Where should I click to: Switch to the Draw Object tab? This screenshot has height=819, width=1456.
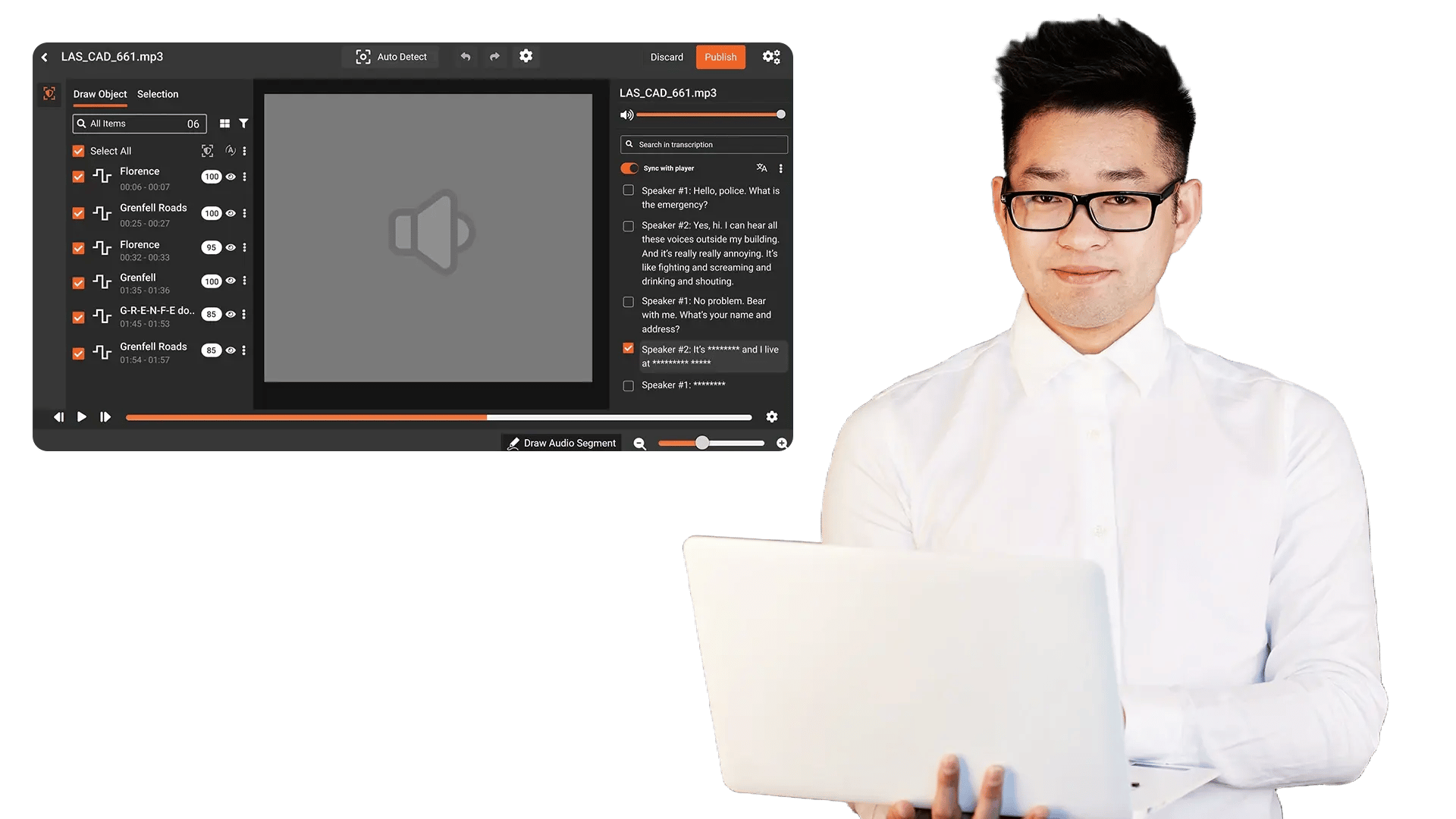(99, 94)
